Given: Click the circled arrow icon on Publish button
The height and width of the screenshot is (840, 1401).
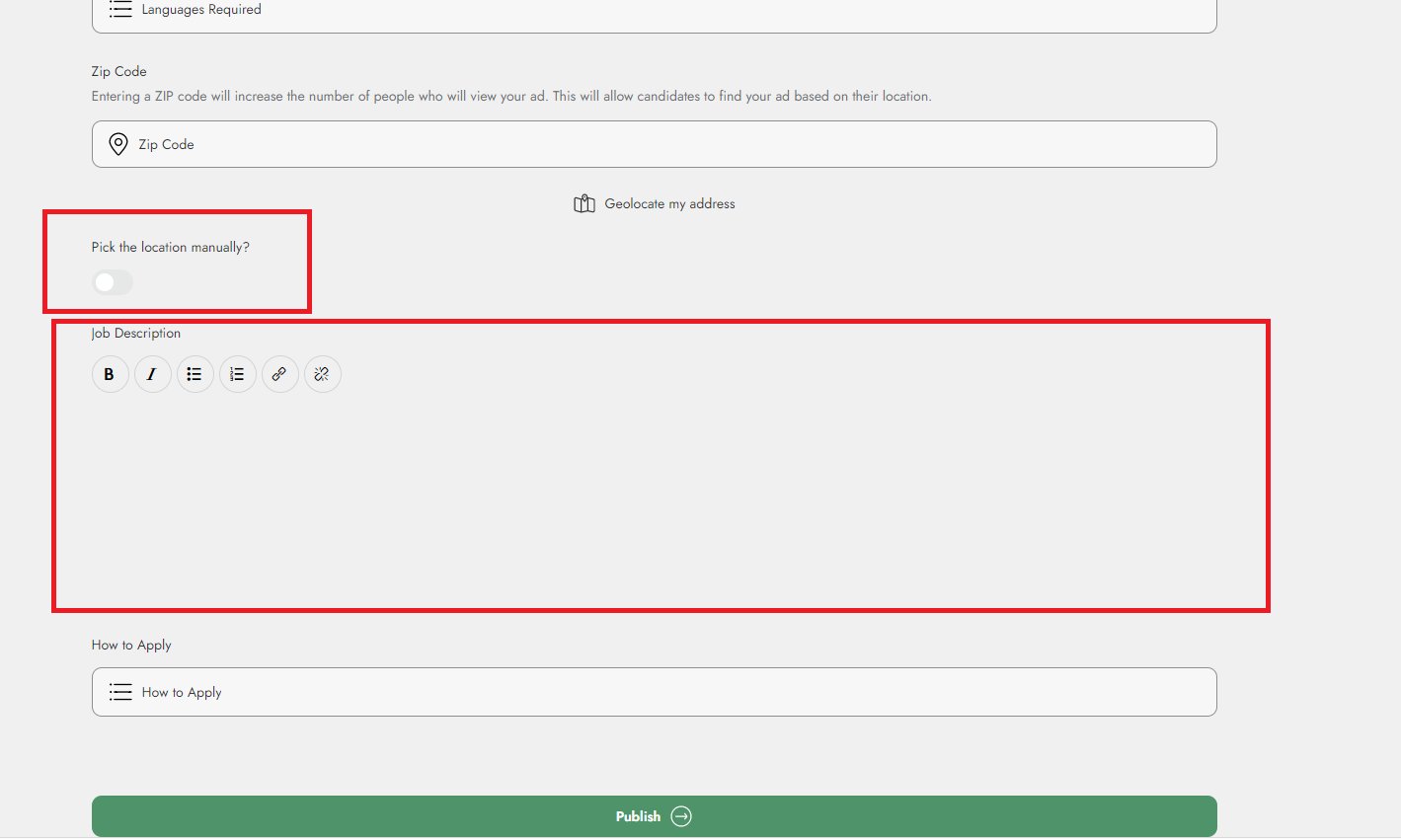Looking at the screenshot, I should (x=680, y=816).
